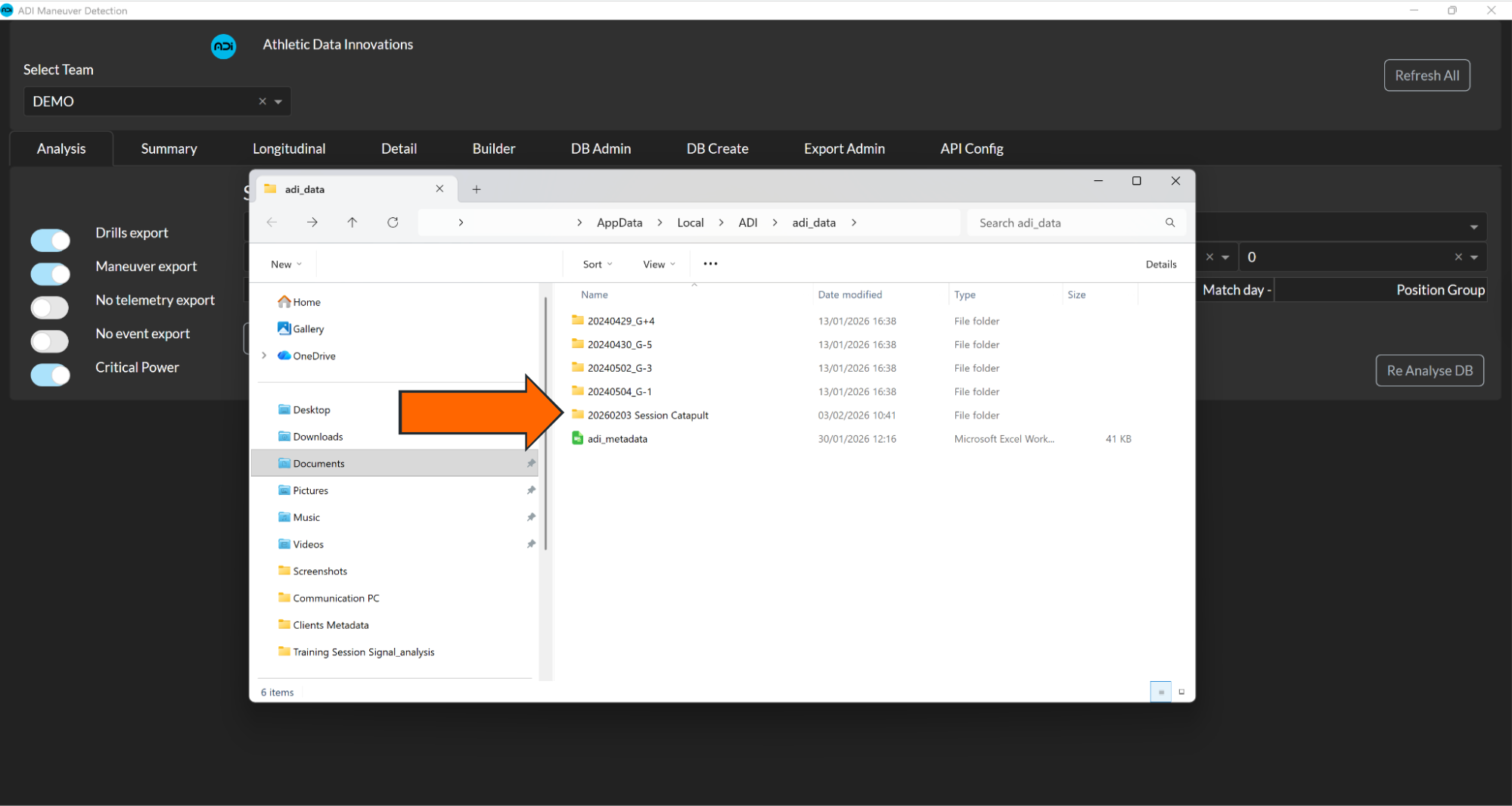The width and height of the screenshot is (1512, 806).
Task: Expand the chevron after adi_data in path
Action: point(854,223)
